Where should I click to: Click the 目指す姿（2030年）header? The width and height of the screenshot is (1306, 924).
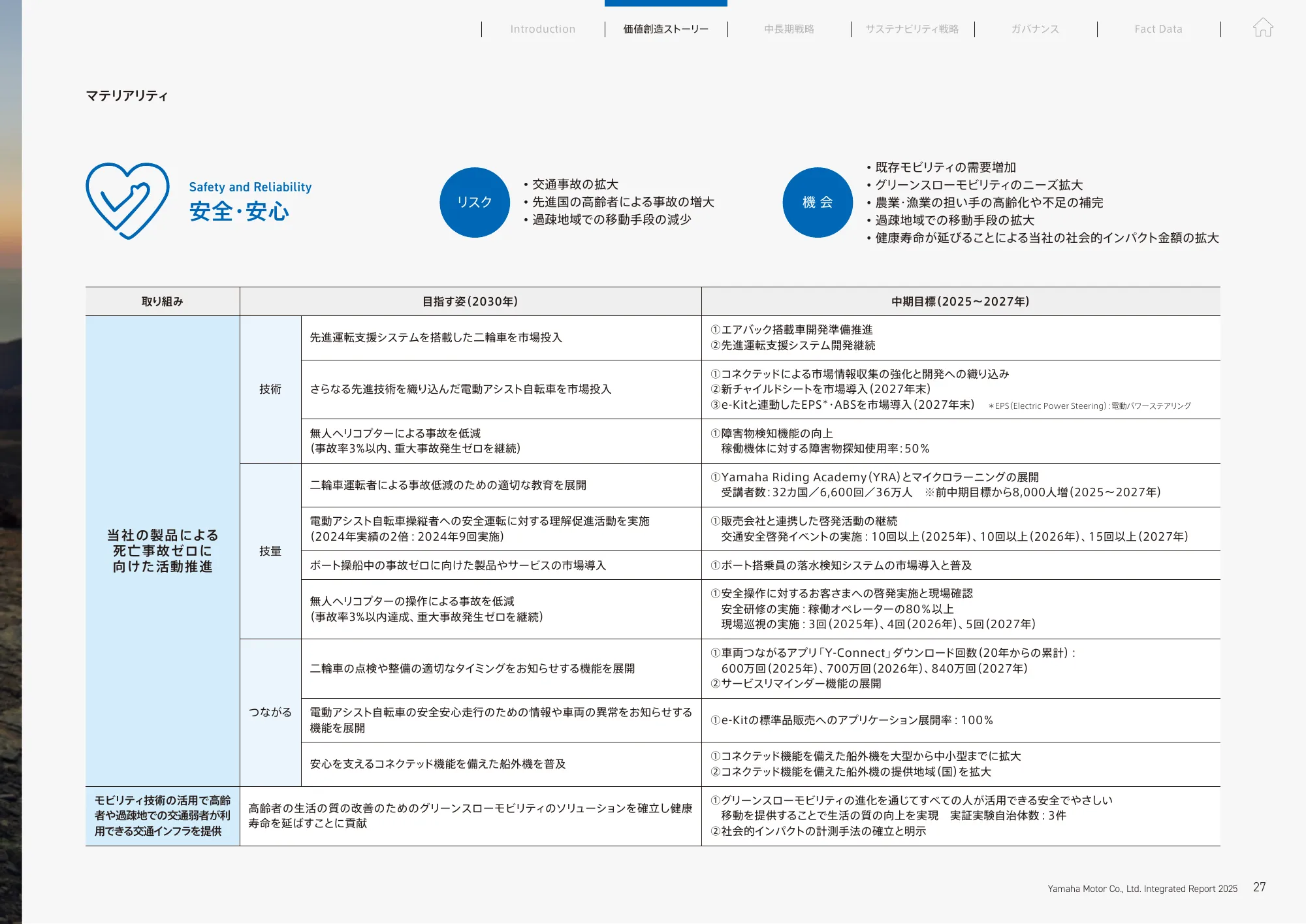point(470,302)
